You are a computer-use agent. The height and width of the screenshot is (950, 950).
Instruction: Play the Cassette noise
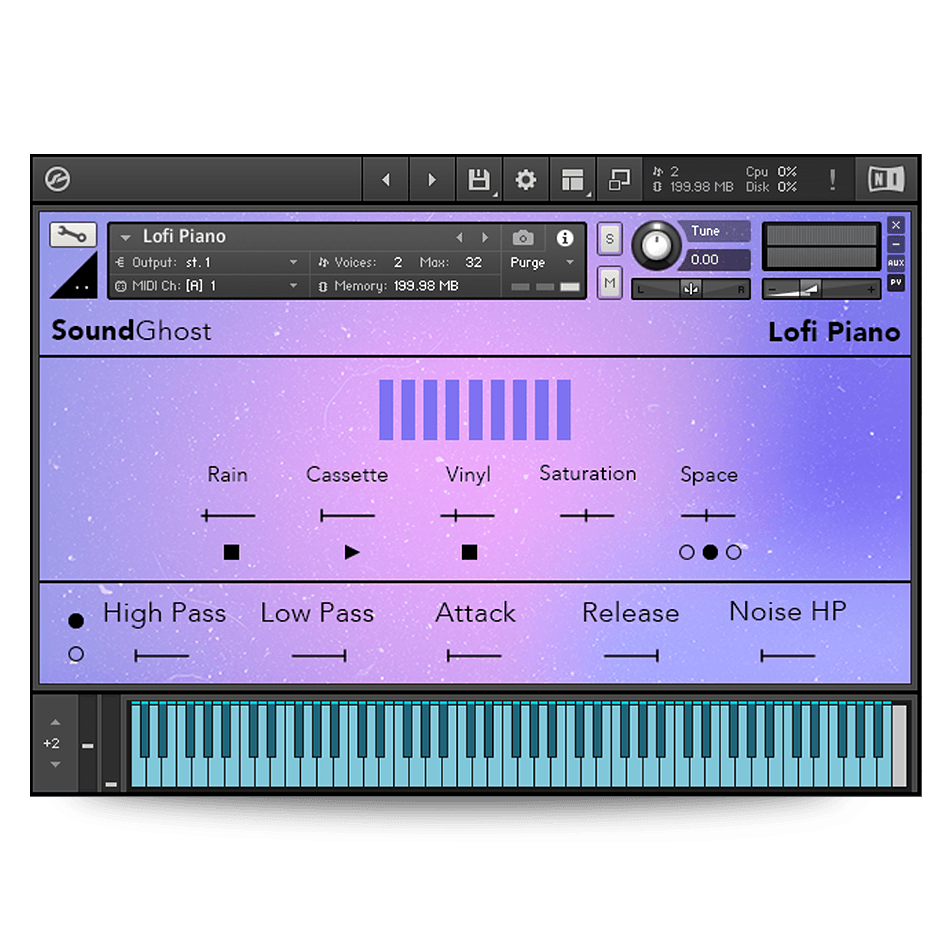[x=352, y=552]
